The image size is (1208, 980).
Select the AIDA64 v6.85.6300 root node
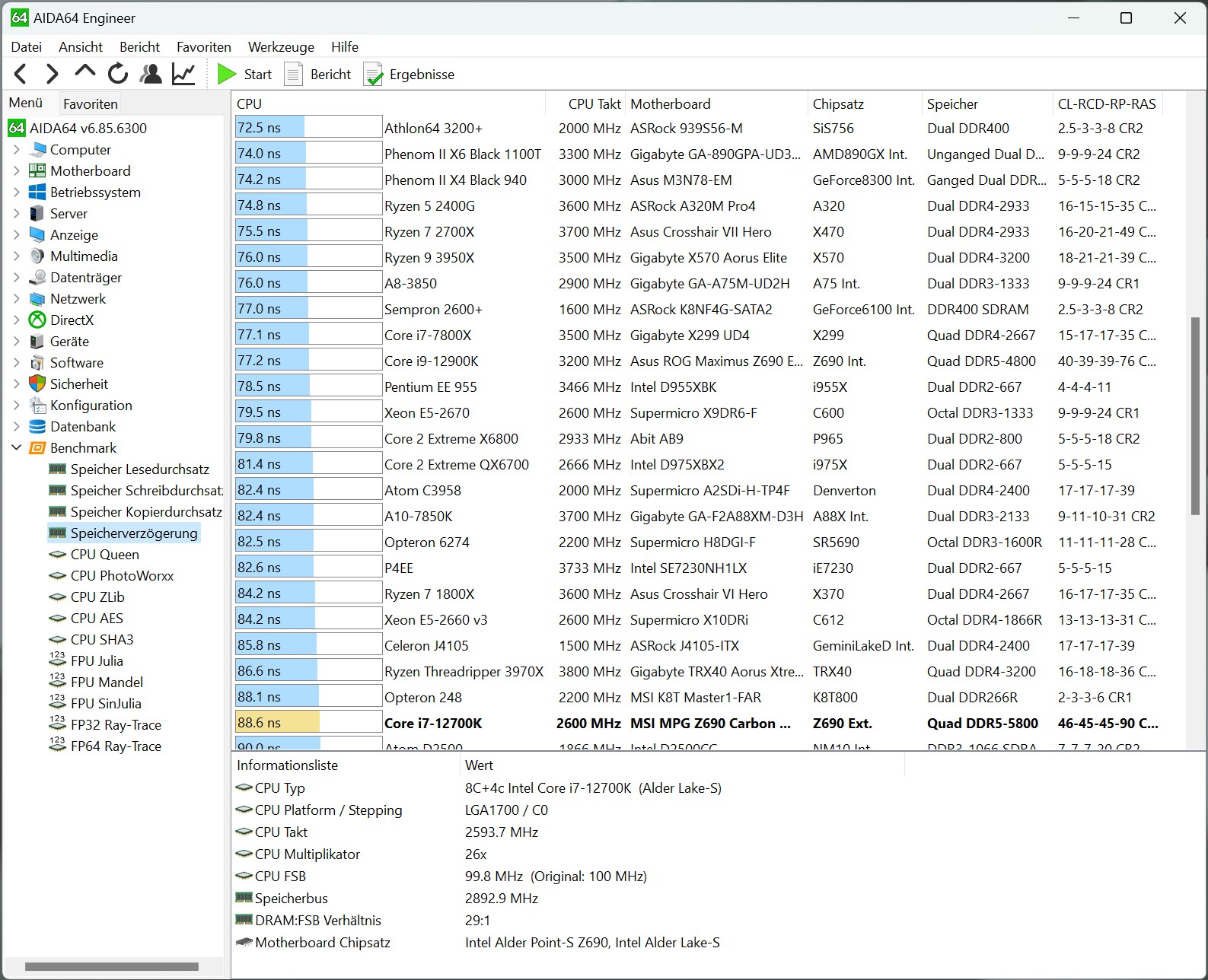click(x=78, y=128)
